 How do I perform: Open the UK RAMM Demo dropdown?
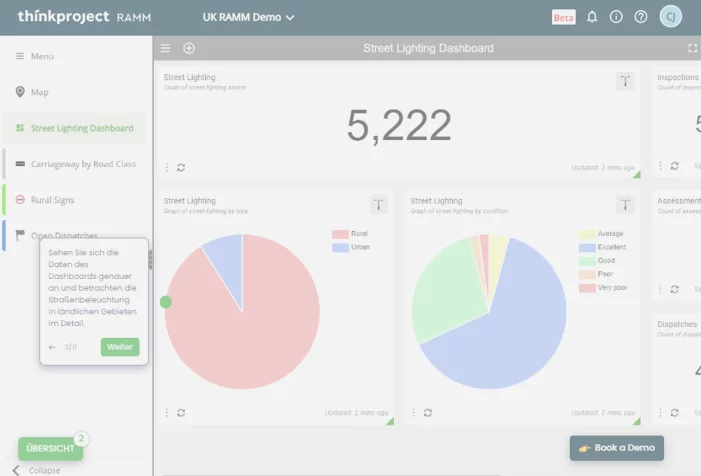click(249, 17)
